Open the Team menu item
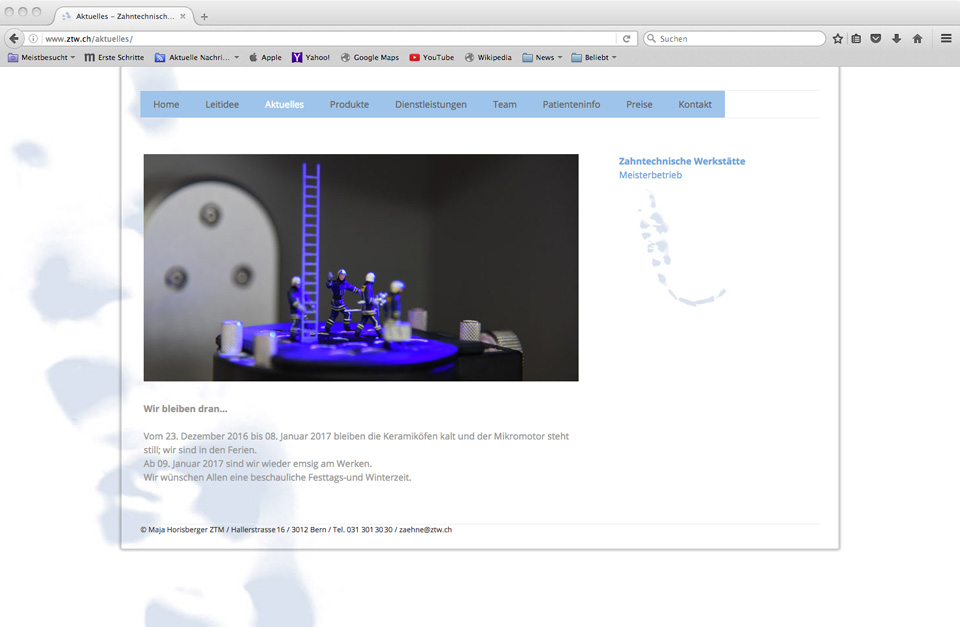The width and height of the screenshot is (960, 627). [x=504, y=105]
